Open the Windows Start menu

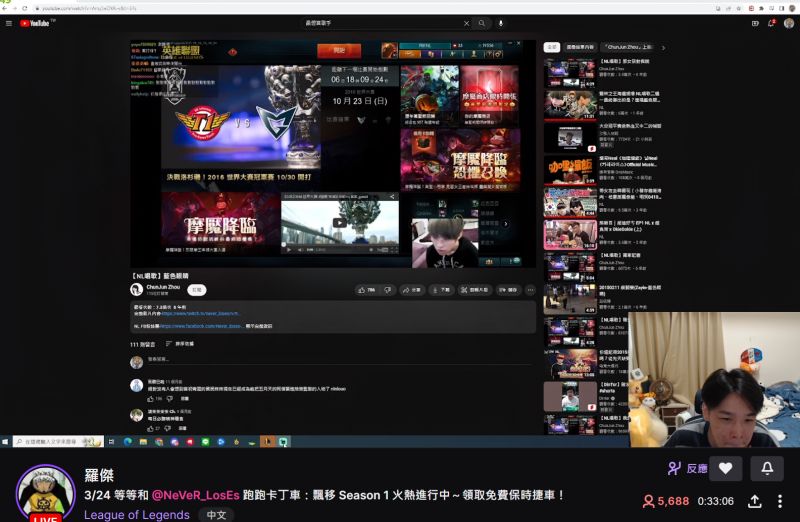(x=5, y=441)
